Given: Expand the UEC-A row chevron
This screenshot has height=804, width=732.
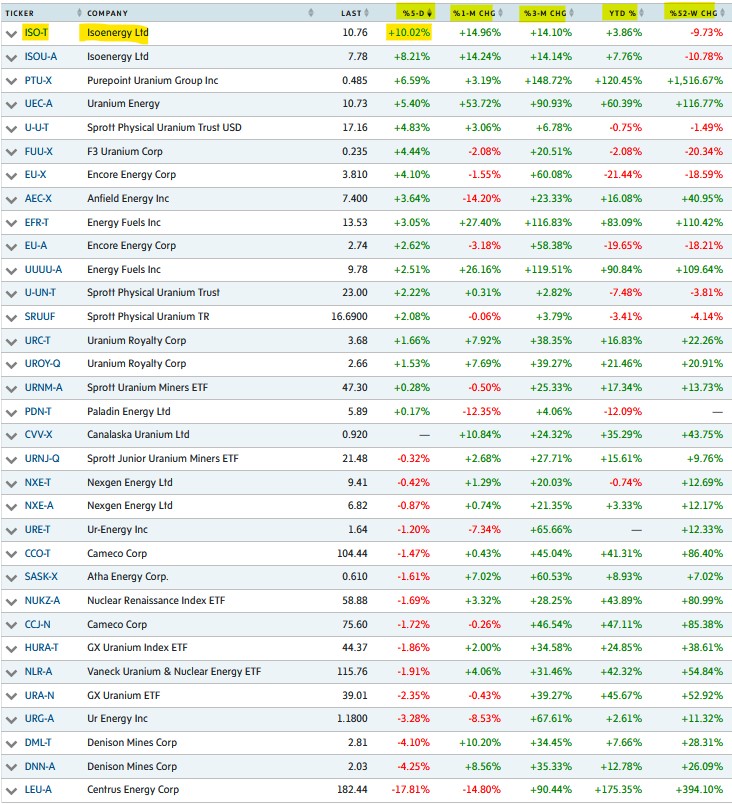Looking at the screenshot, I should click(x=11, y=105).
